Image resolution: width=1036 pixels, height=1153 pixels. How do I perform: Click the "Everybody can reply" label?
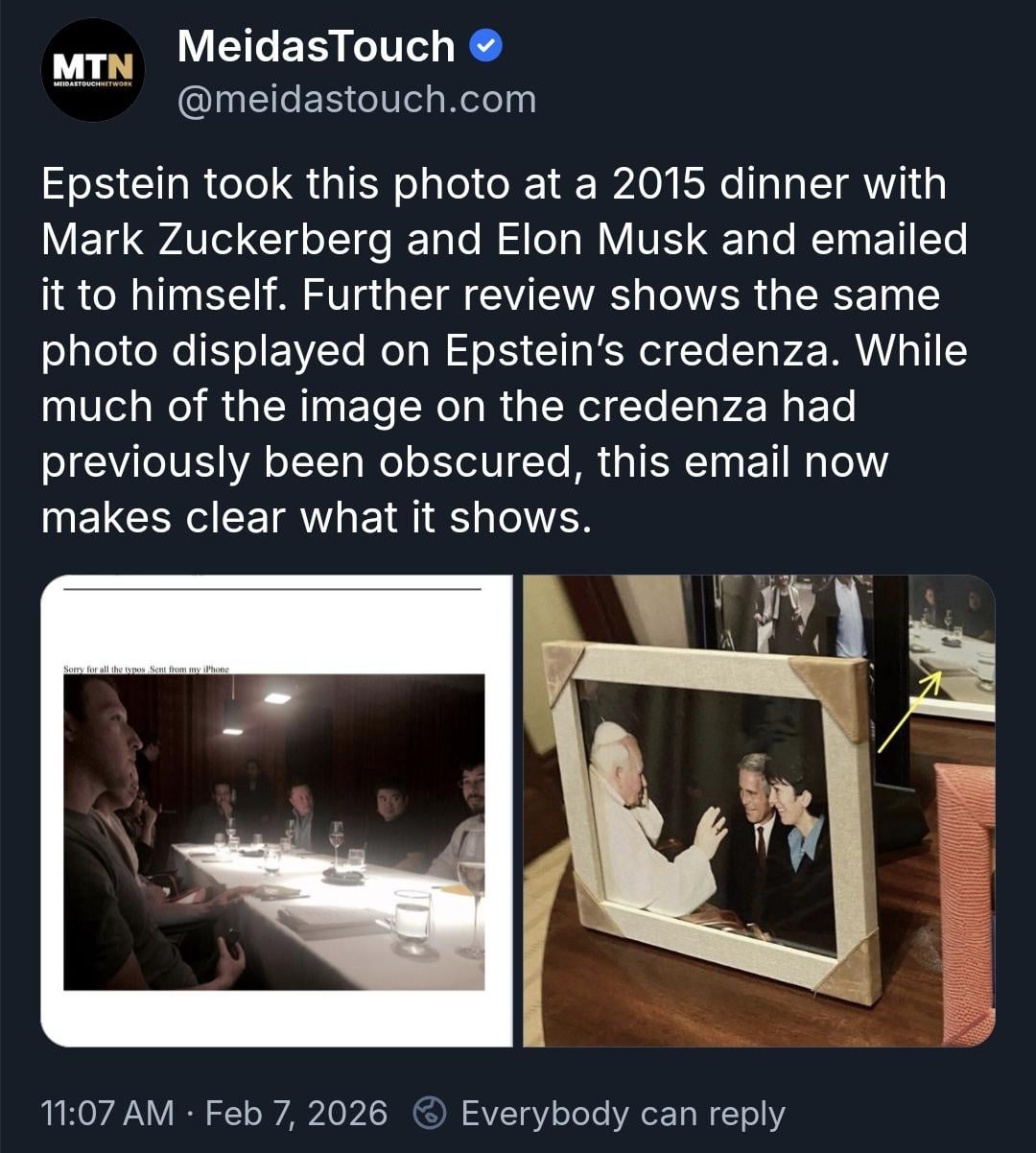point(623,1113)
